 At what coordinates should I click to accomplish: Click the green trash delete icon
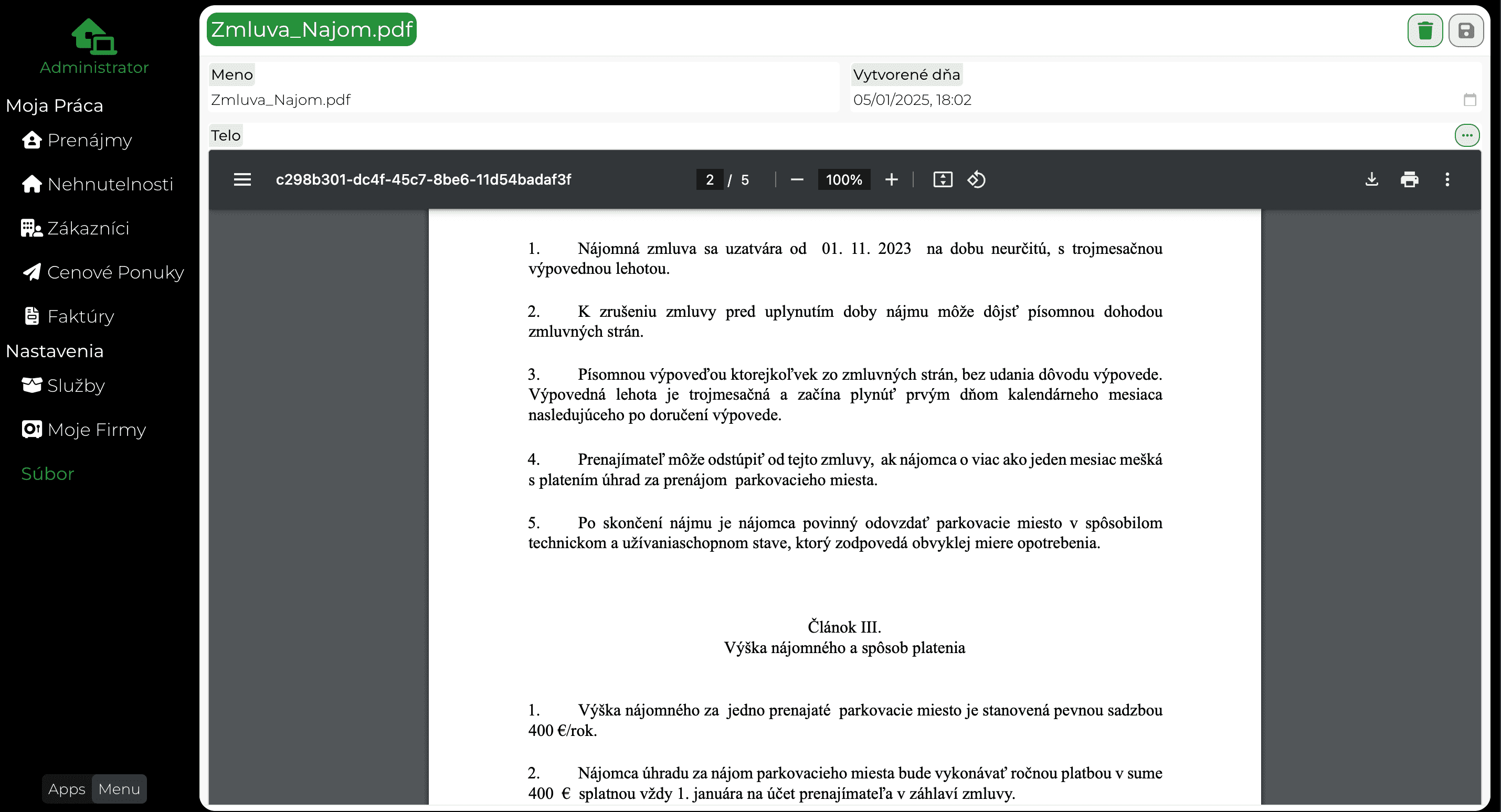coord(1425,30)
